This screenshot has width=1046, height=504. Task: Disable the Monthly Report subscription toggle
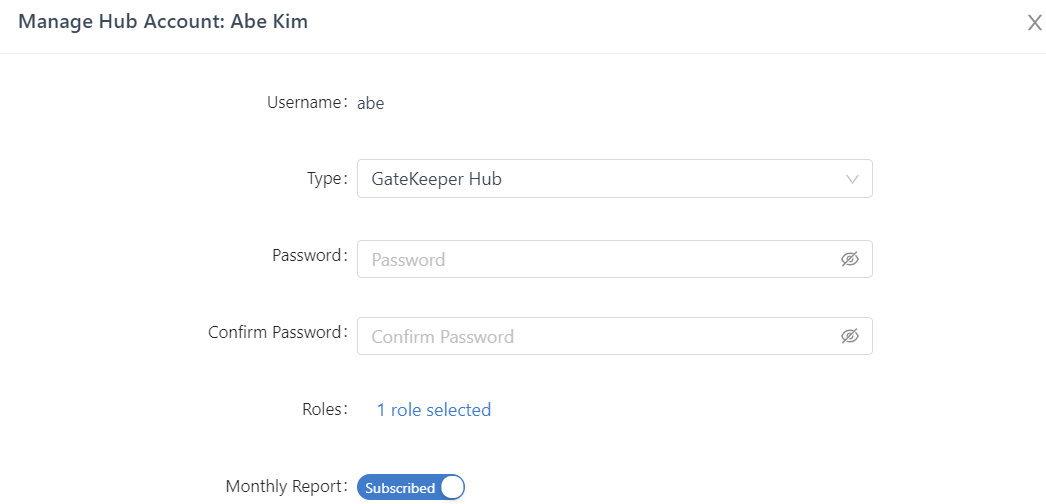[x=411, y=488]
